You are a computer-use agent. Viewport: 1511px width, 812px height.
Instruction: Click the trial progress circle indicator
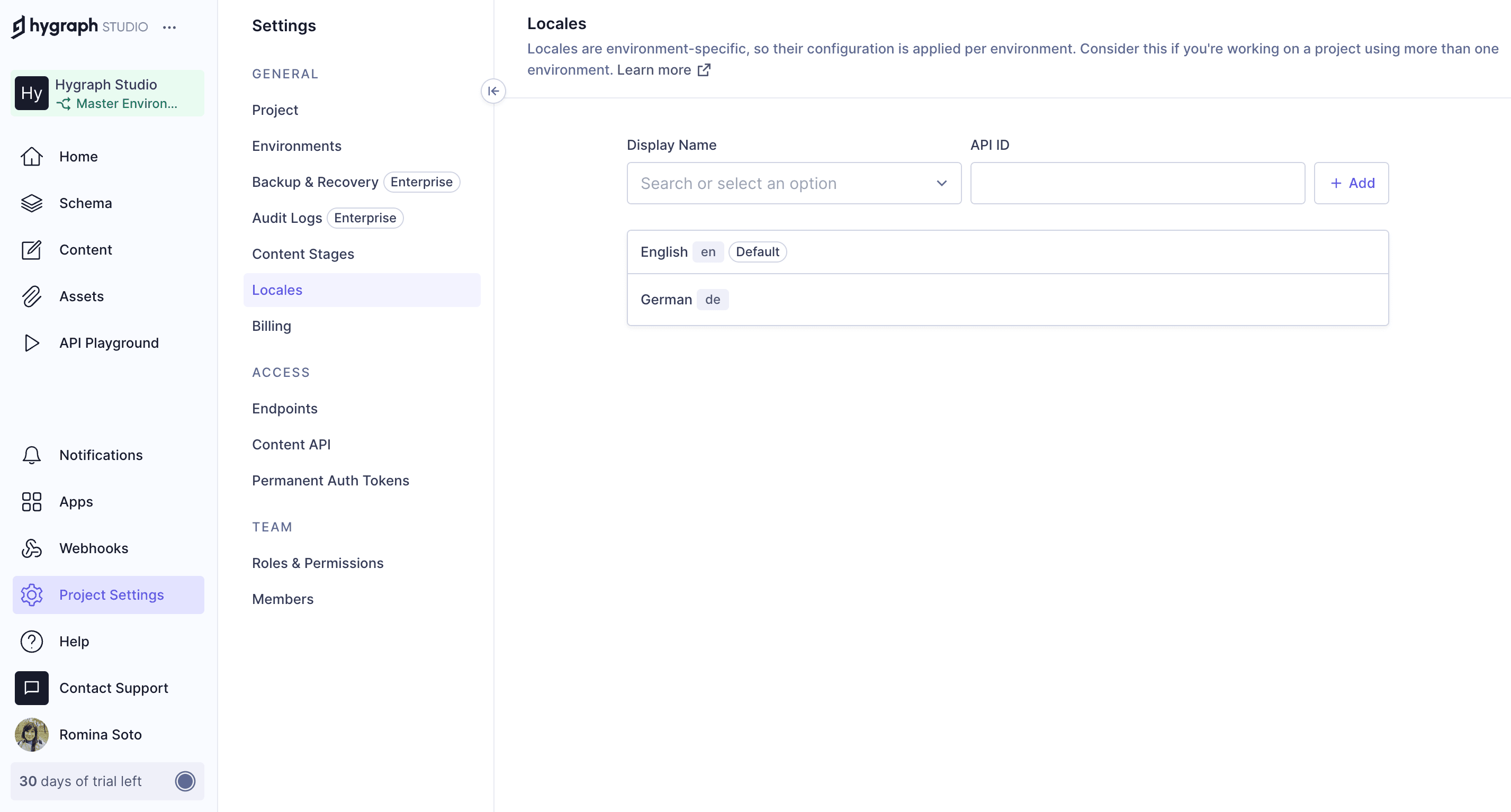[x=185, y=781]
